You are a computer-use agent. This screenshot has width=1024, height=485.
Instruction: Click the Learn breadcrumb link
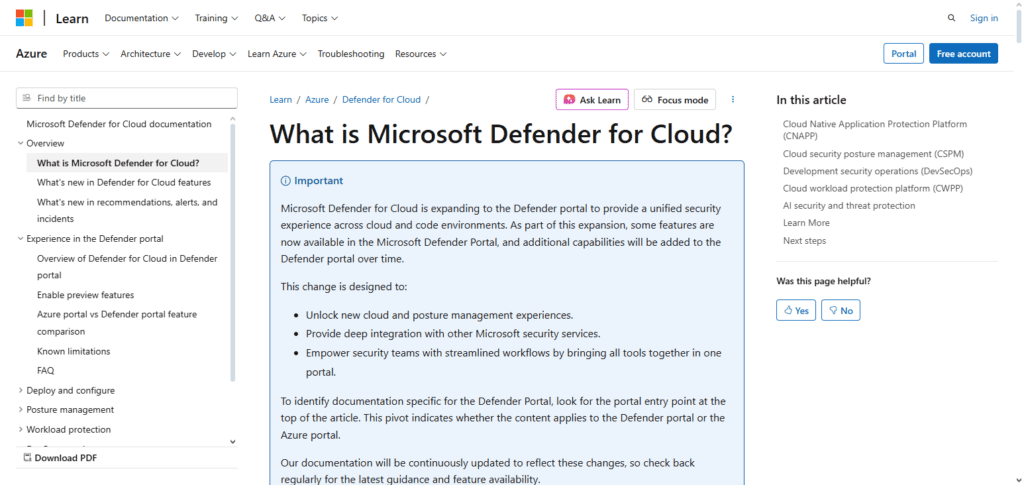(x=281, y=99)
